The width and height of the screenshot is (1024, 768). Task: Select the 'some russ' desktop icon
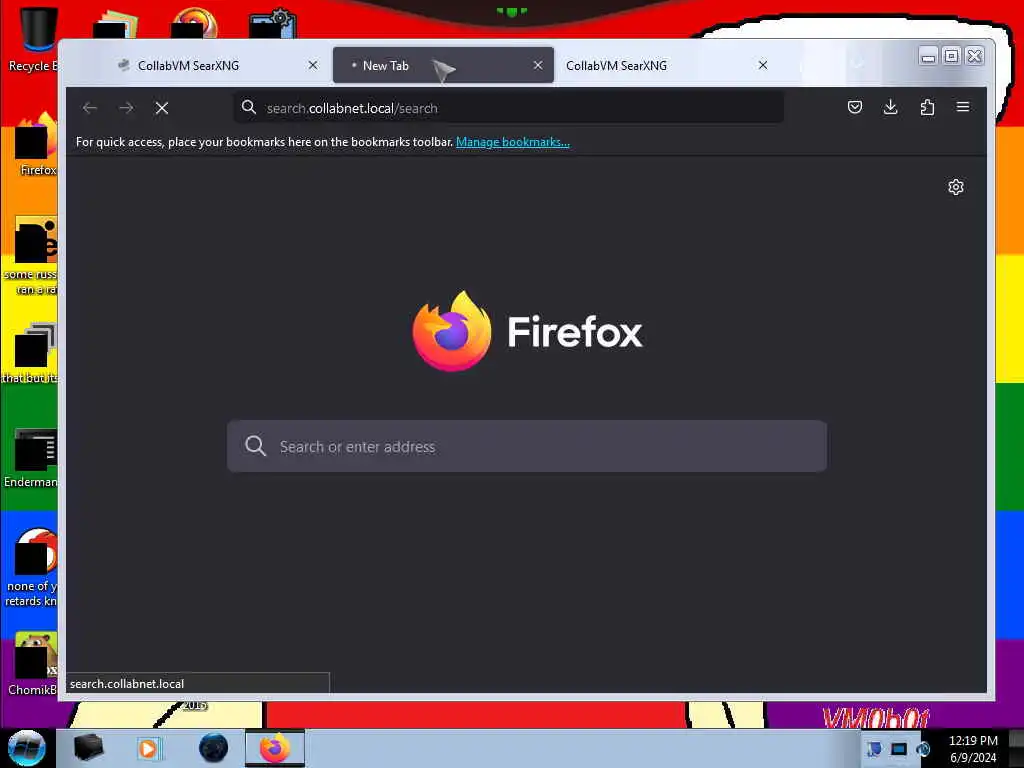pyautogui.click(x=31, y=256)
